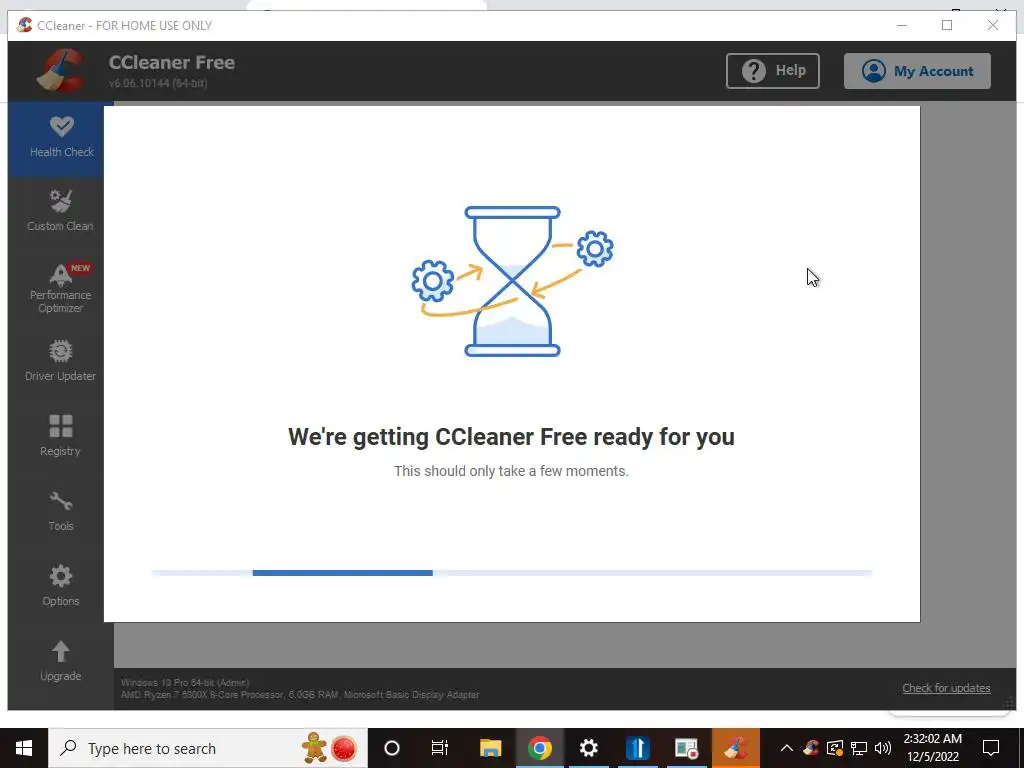Viewport: 1024px width, 768px height.
Task: Click the network tray icon
Action: pos(859,748)
